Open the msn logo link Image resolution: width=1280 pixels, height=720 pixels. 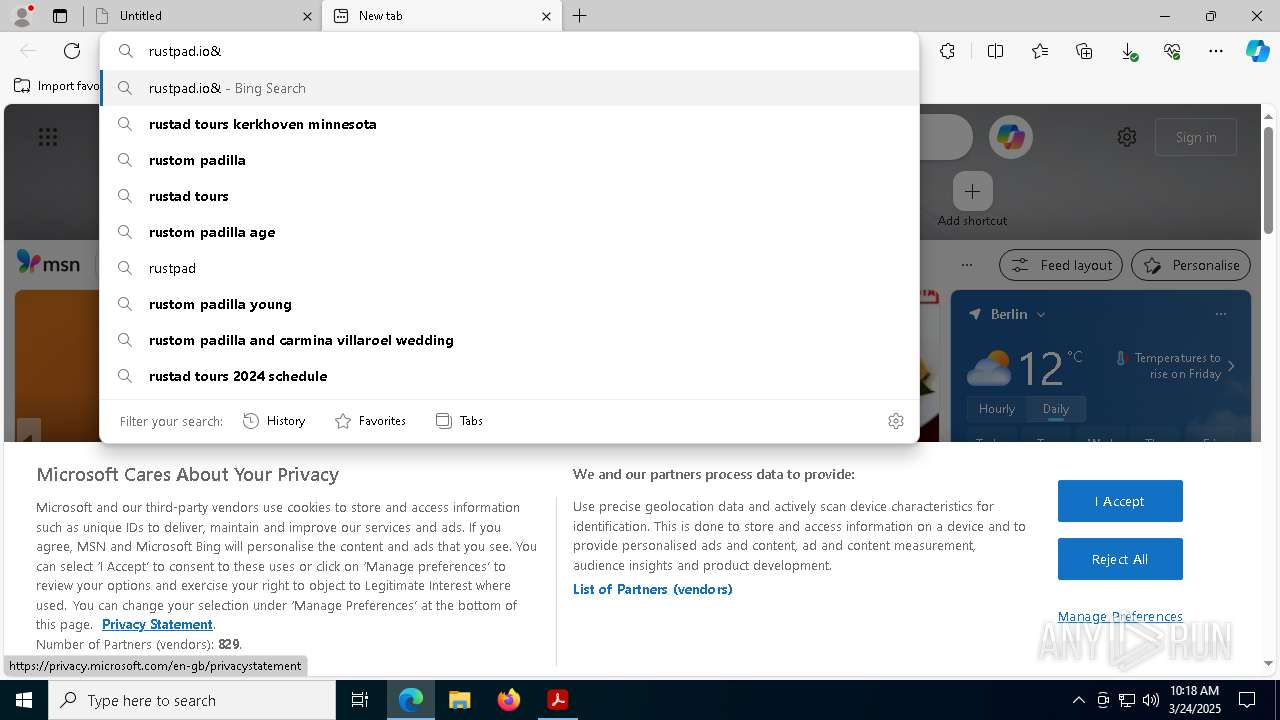[48, 263]
